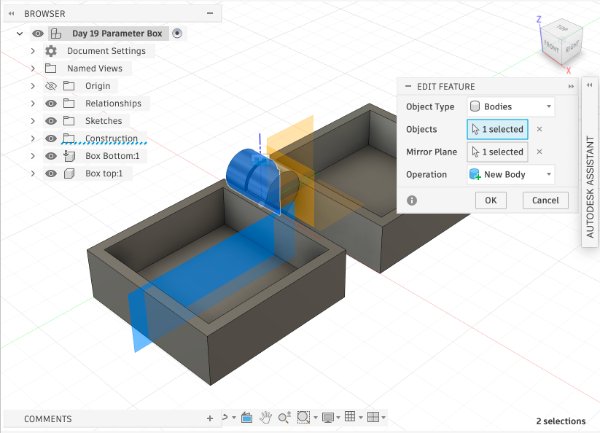Open the Operation New Body dropdown
The image size is (600, 433).
(511, 174)
